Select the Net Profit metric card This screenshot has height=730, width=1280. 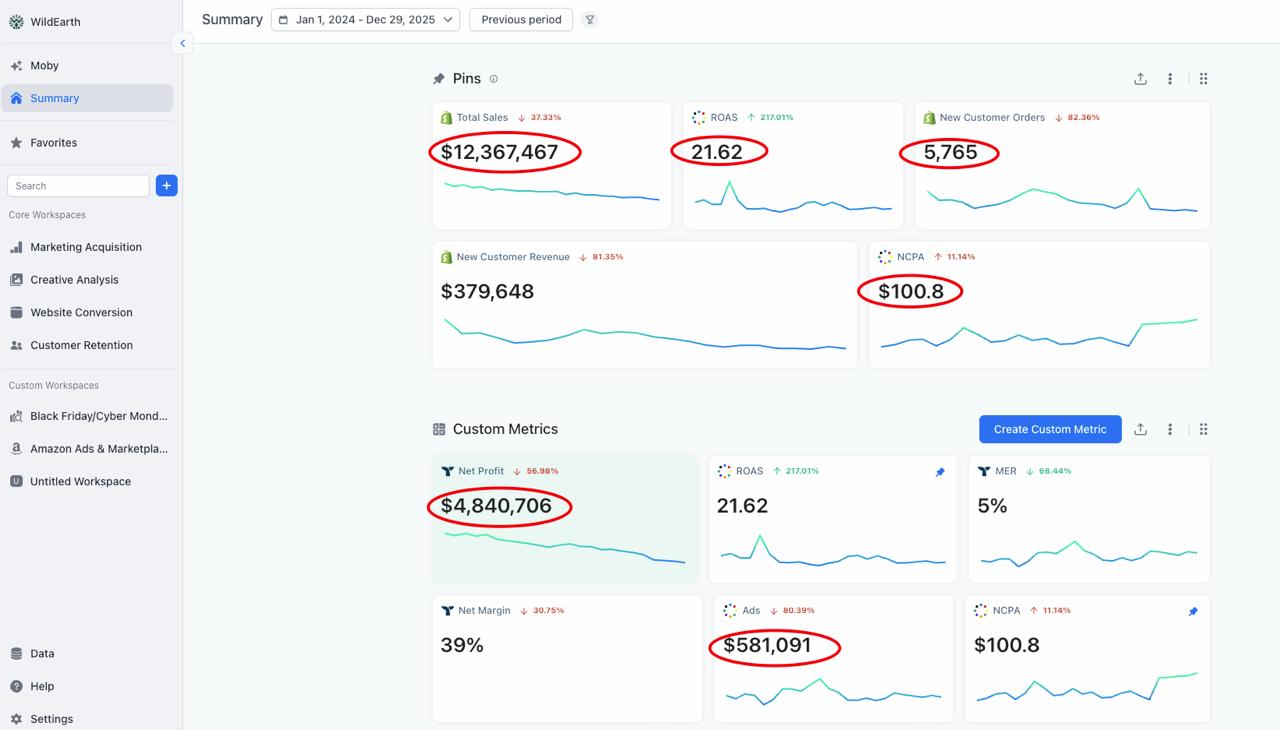565,519
